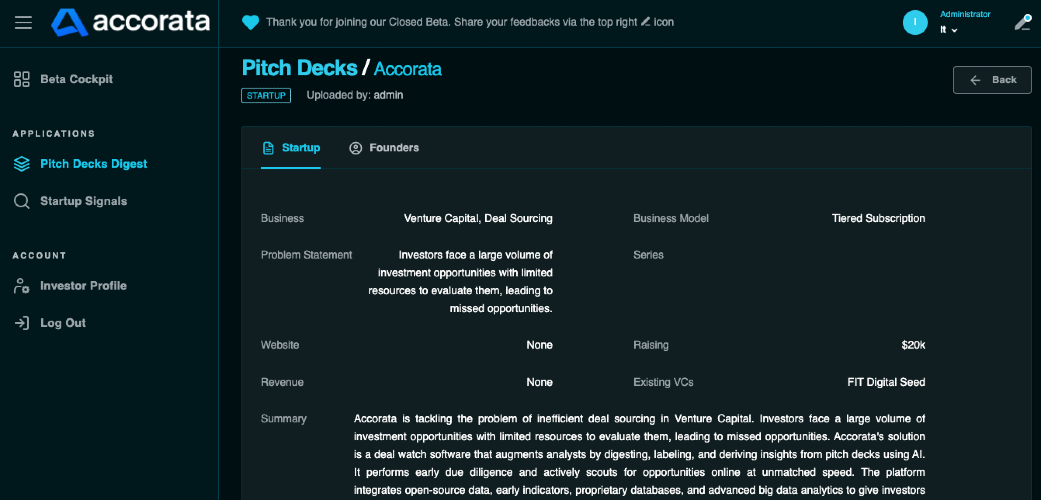Click the Closed Beta thank-you message
Image resolution: width=1041 pixels, height=500 pixels.
coord(470,23)
